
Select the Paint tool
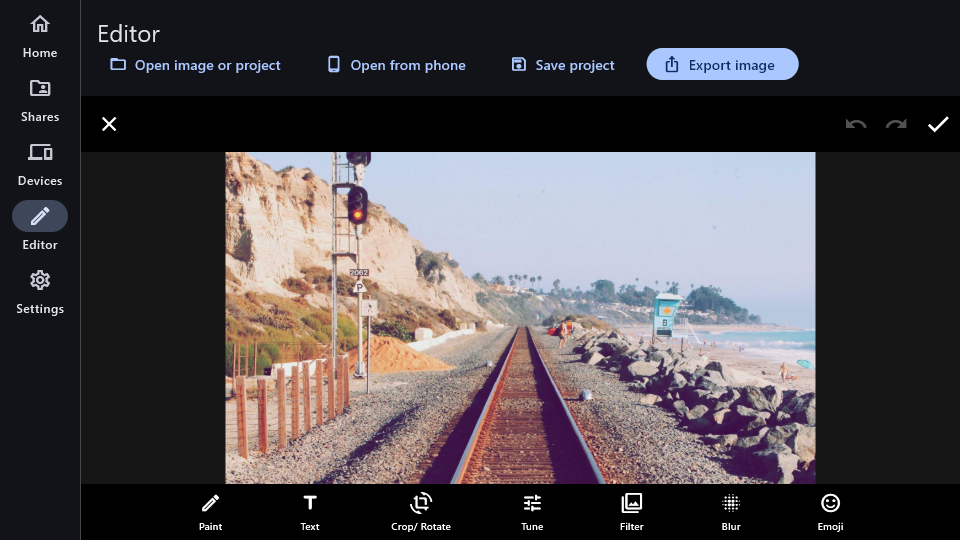click(211, 512)
